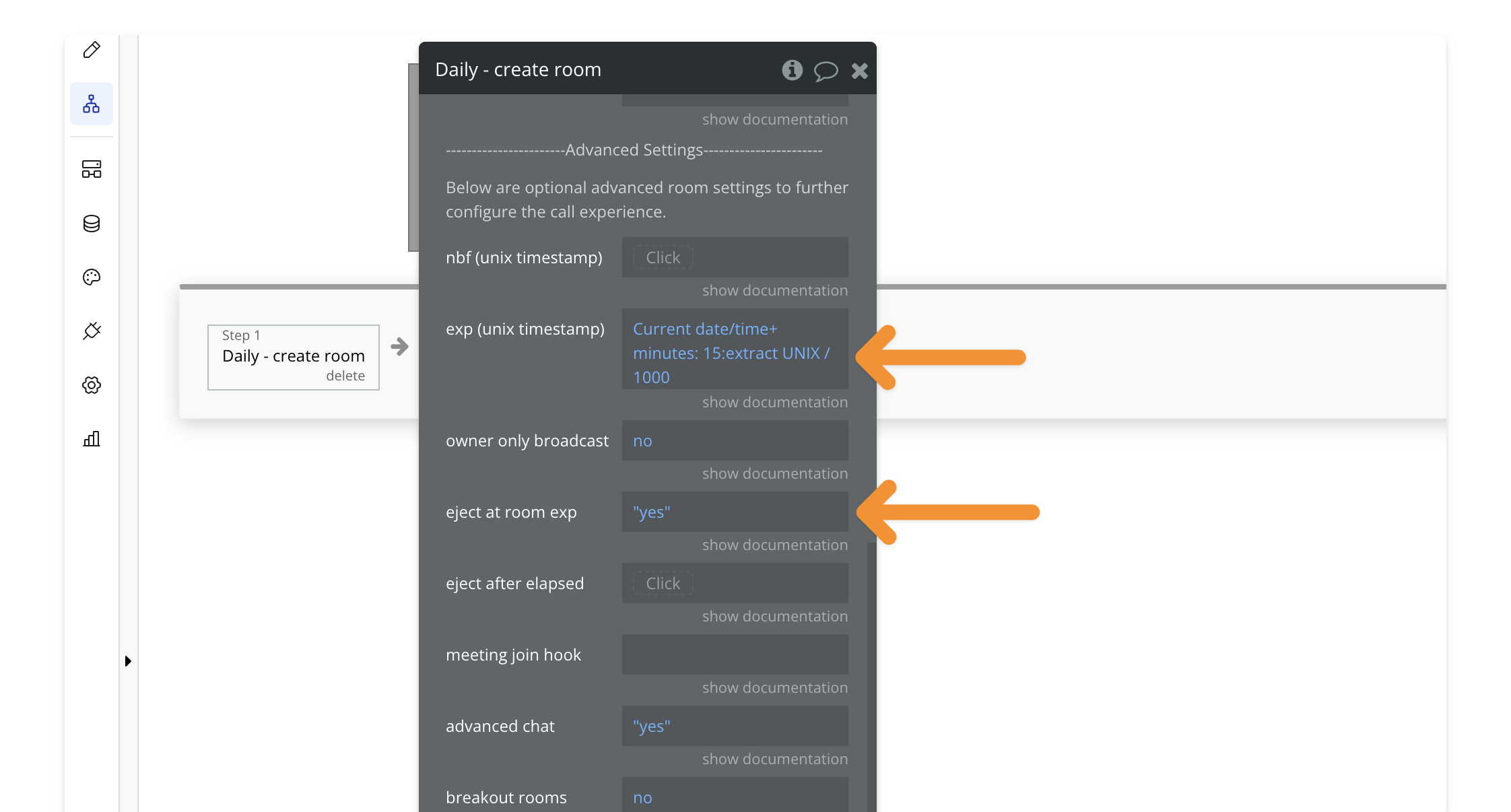Edit the exp unix timestamp expression
1511x812 pixels.
(x=735, y=349)
